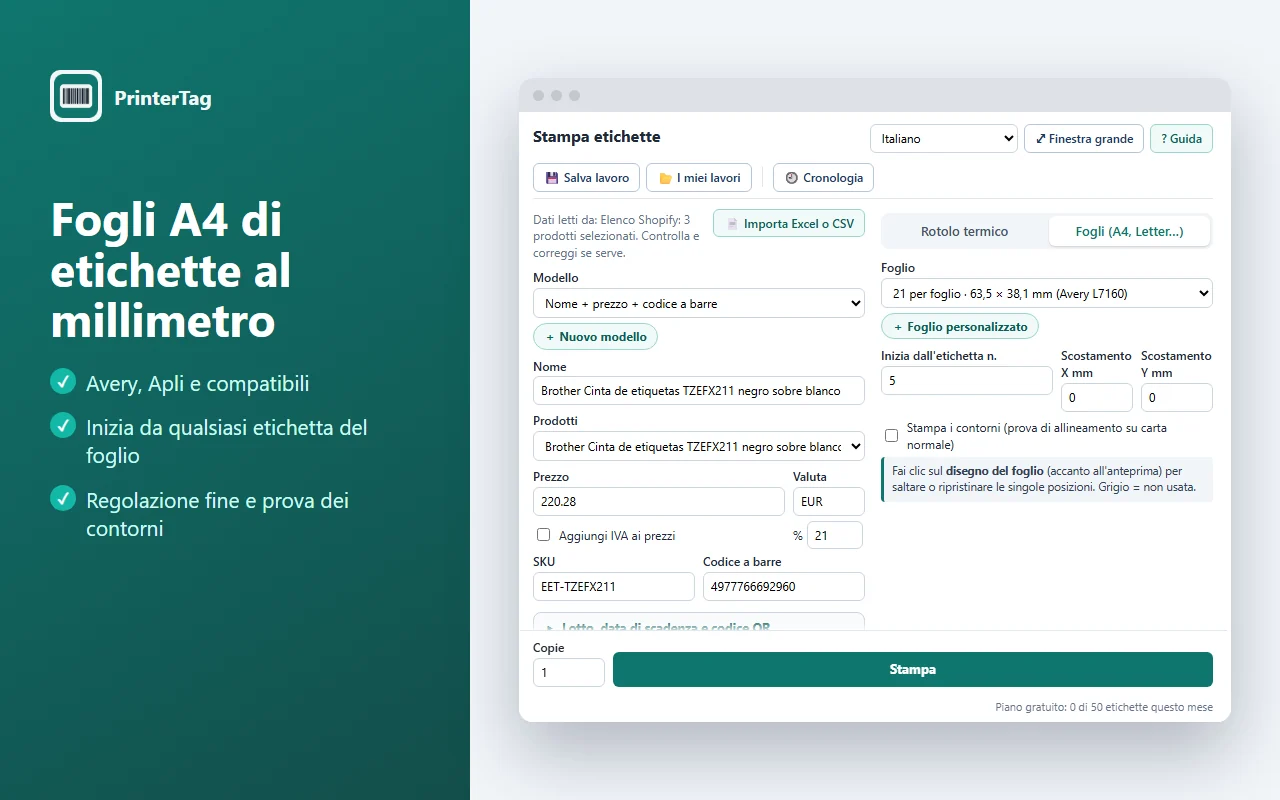Viewport: 1280px width, 800px height.
Task: Tick the Stampa i contorni checkbox
Action: point(891,435)
